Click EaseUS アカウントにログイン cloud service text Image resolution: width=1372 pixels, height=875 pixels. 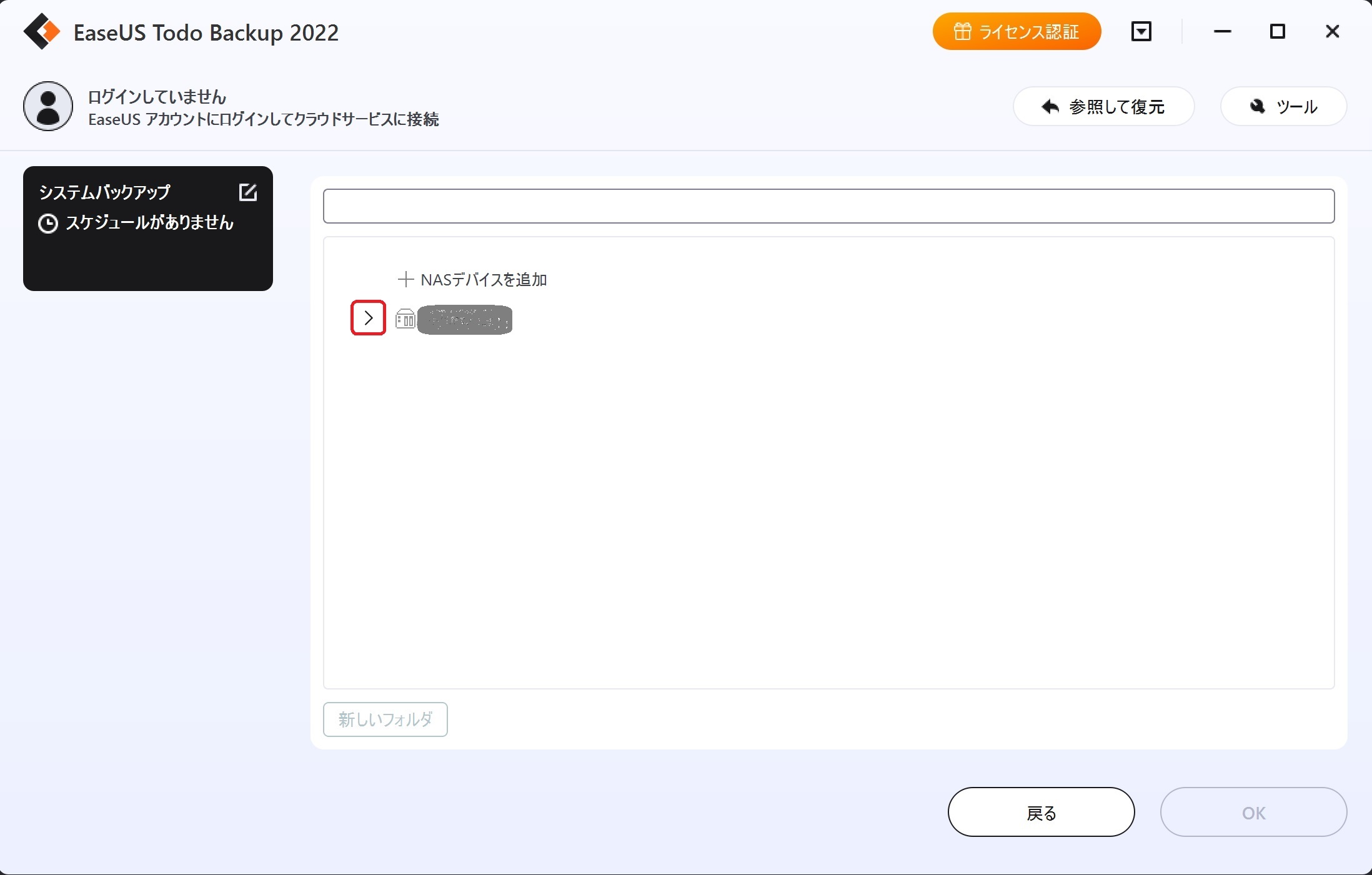click(264, 119)
